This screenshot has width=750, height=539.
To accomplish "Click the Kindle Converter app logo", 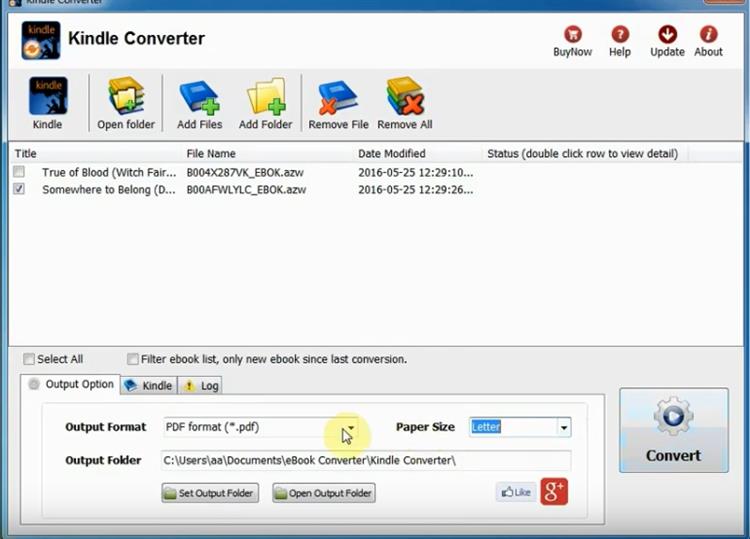I will coord(41,40).
